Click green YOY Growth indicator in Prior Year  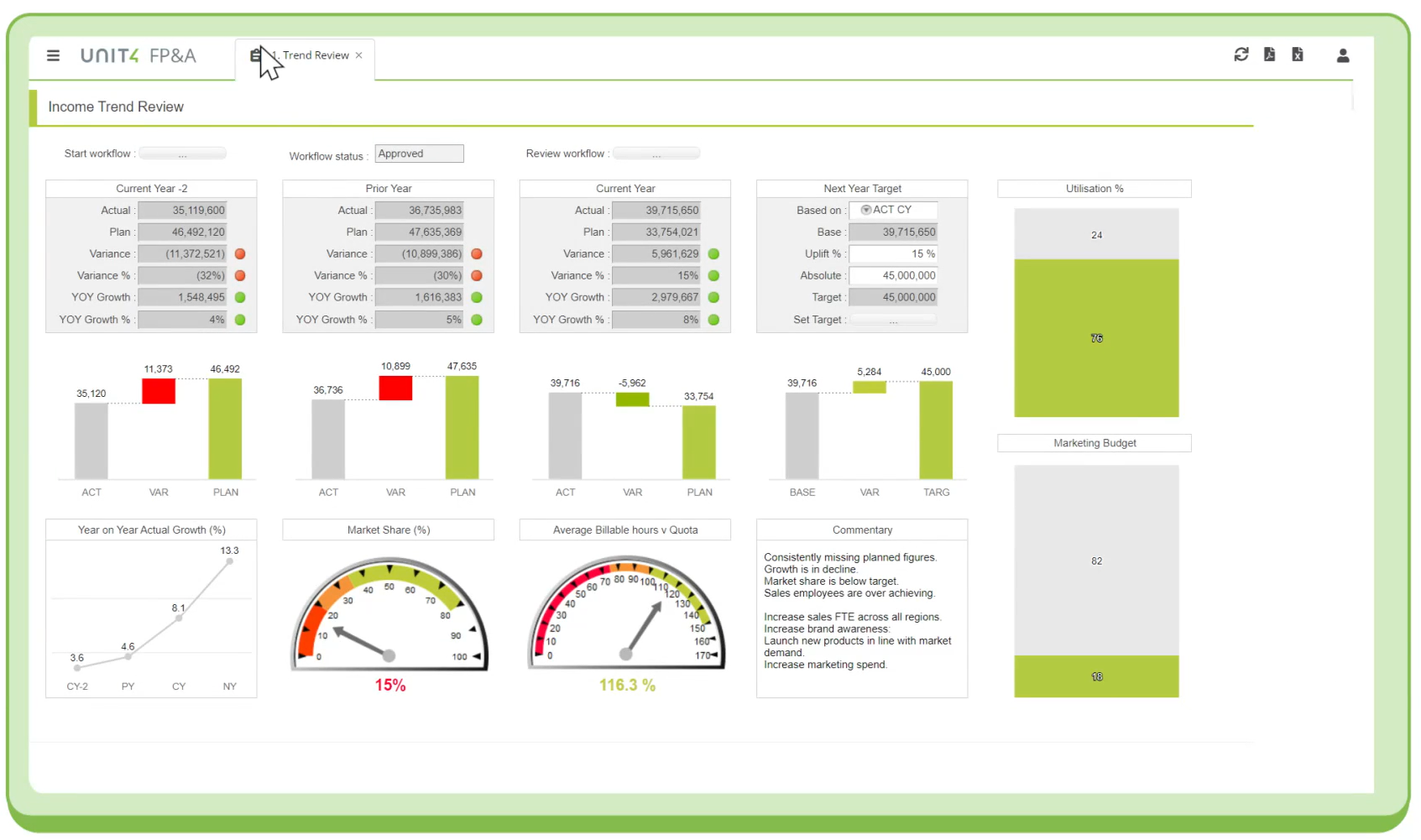(x=477, y=297)
